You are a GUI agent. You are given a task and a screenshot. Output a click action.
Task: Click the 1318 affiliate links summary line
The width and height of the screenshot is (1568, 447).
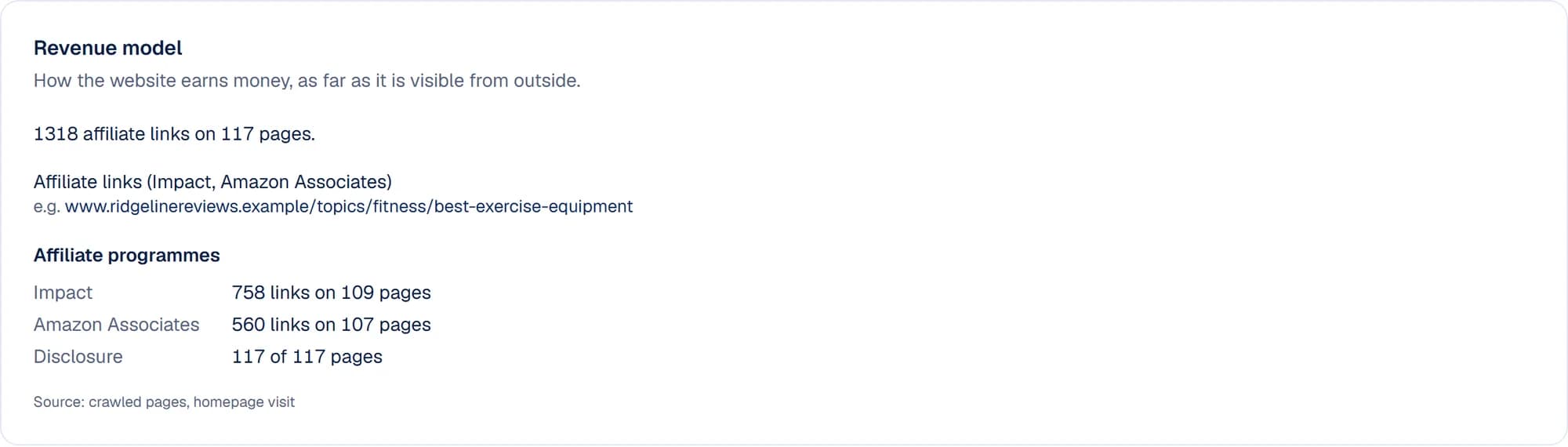pos(174,134)
